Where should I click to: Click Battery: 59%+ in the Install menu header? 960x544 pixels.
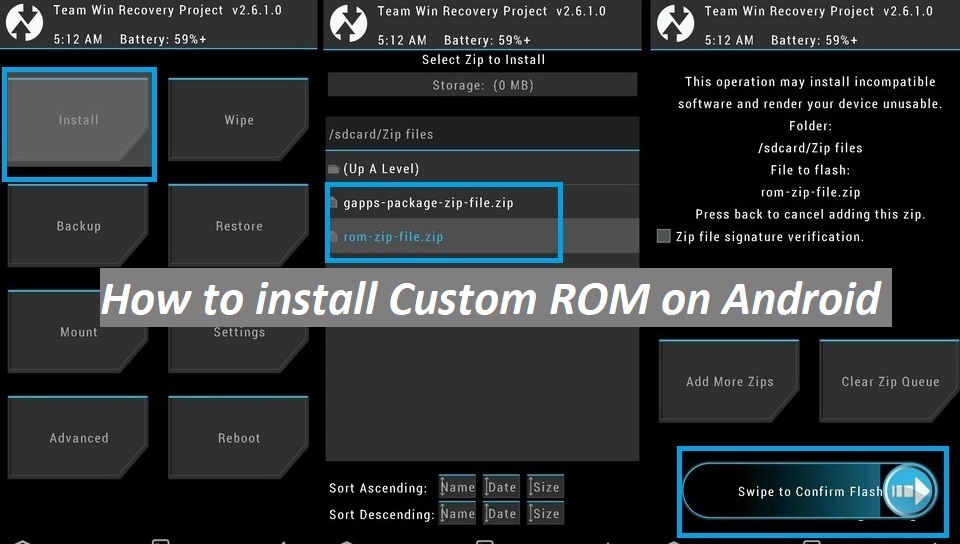[x=163, y=39]
